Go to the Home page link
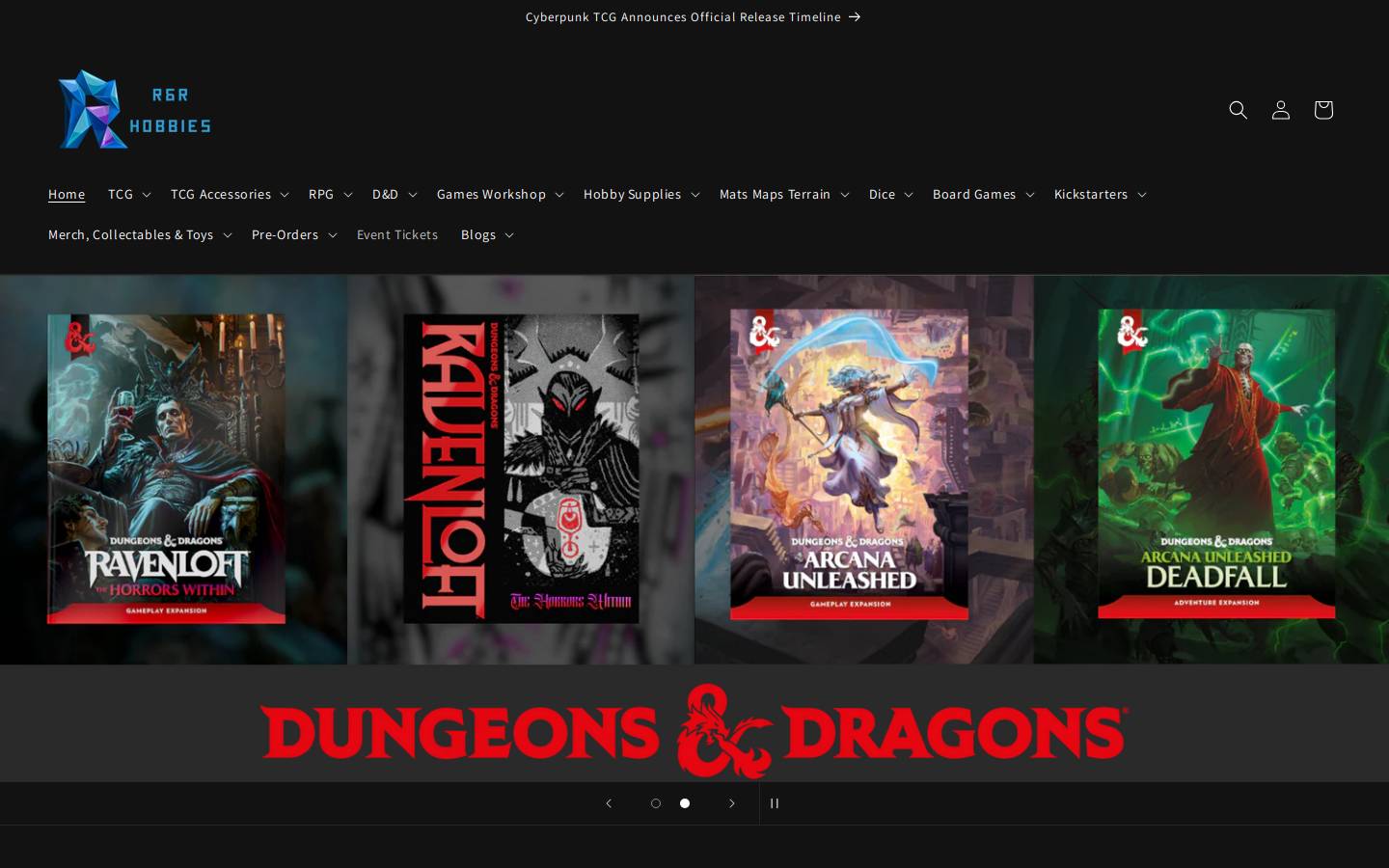This screenshot has height=868, width=1389. coord(67,195)
